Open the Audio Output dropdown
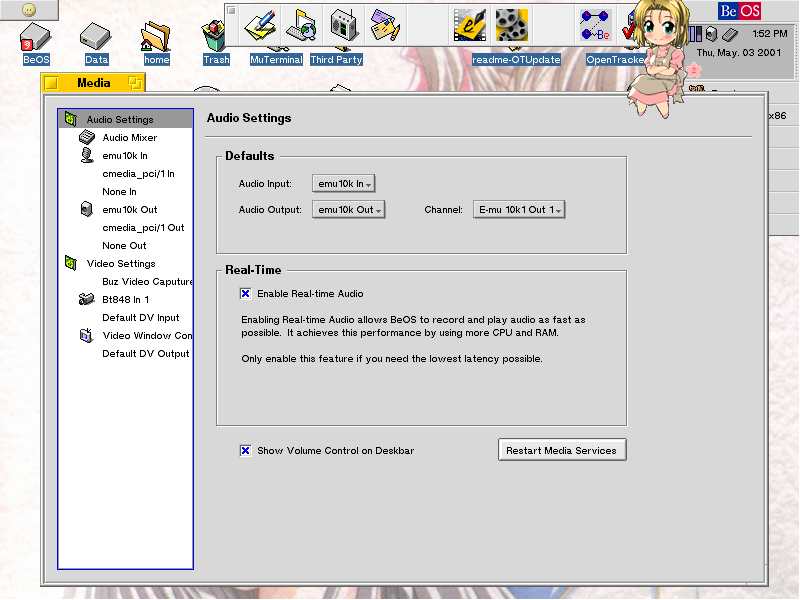Viewport: 800px width, 600px height. (347, 210)
